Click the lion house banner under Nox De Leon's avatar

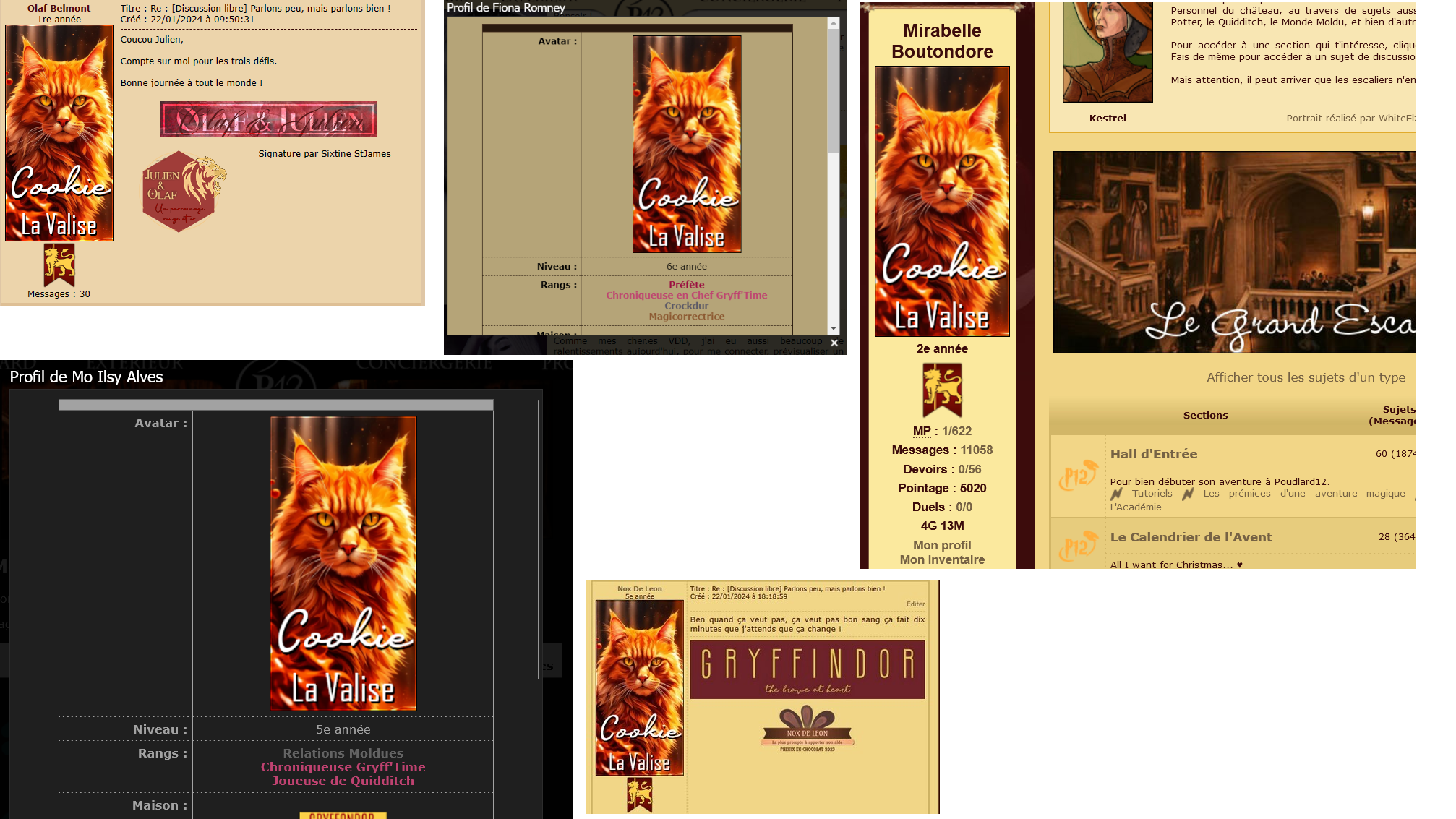pos(639,794)
